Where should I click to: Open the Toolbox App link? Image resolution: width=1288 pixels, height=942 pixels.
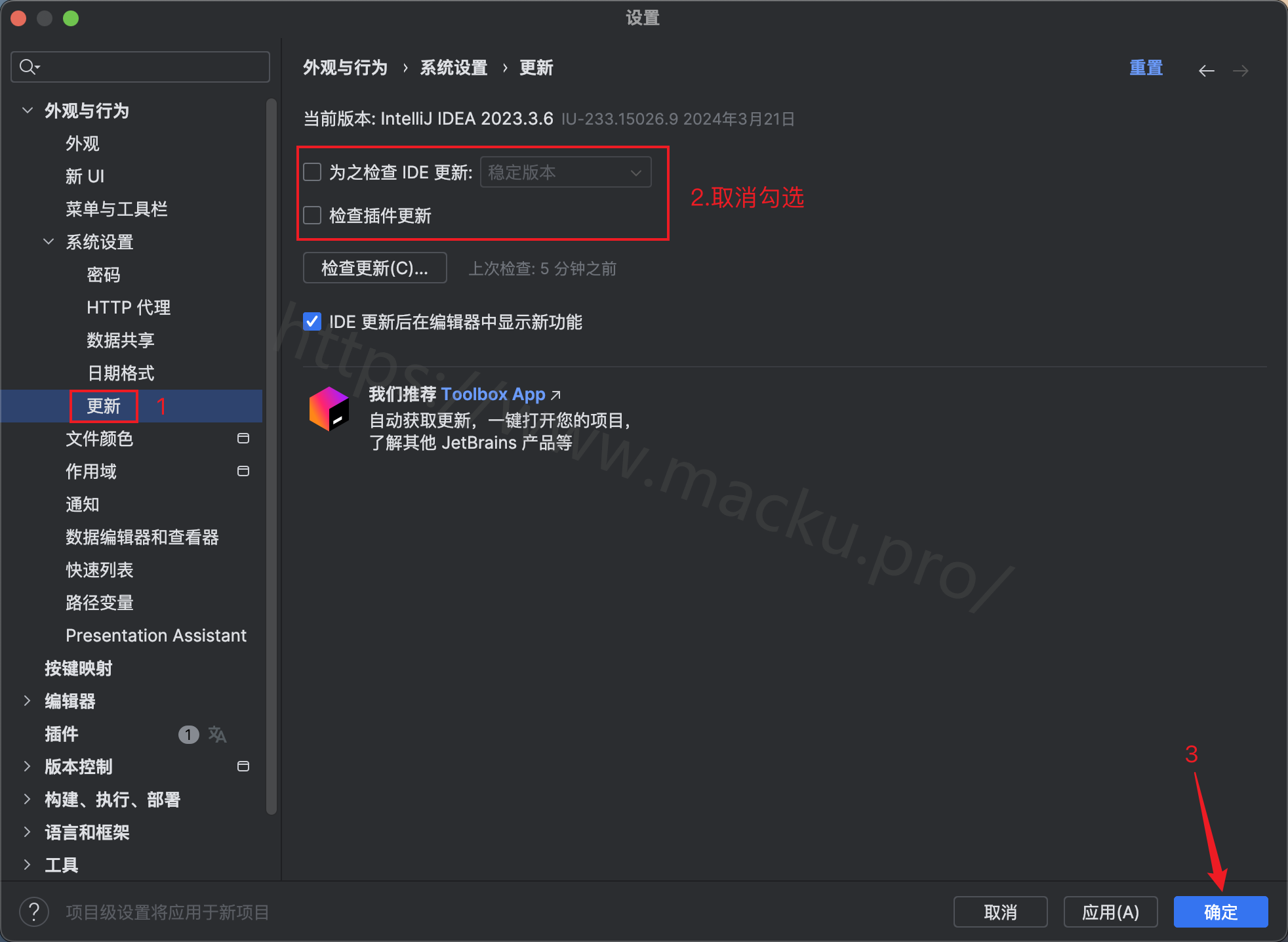(493, 394)
